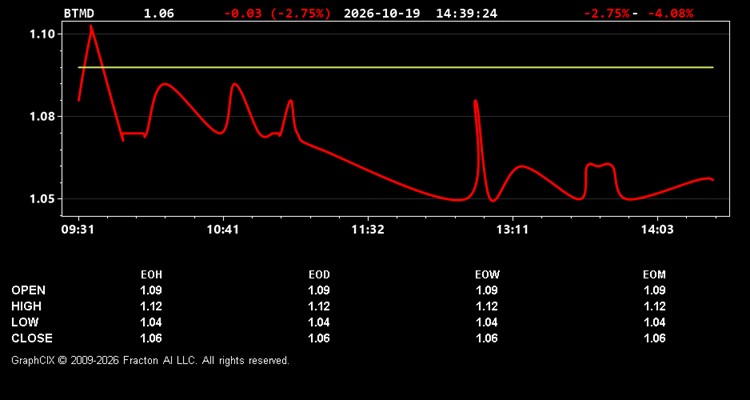This screenshot has width=750, height=400.
Task: Click the -4.08% range value in header
Action: point(670,13)
